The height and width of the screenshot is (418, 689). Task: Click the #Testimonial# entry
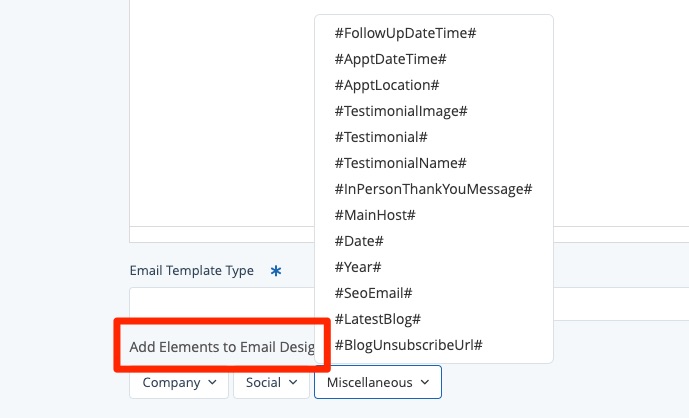(381, 137)
